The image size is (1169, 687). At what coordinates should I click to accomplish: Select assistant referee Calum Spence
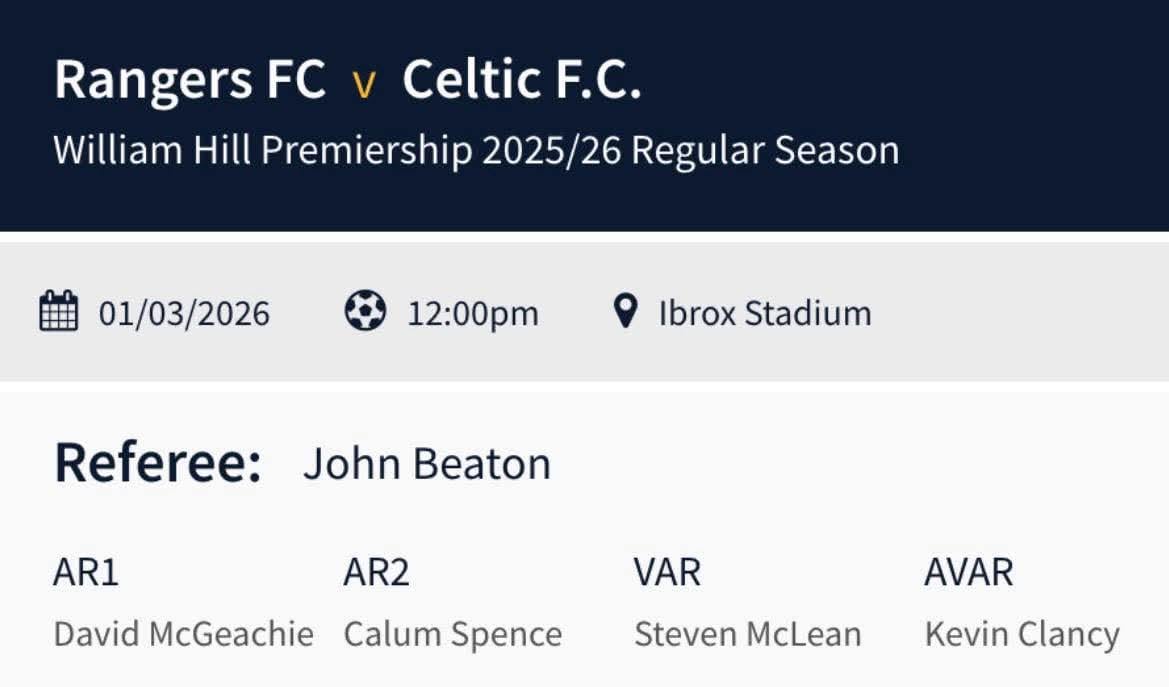click(453, 634)
